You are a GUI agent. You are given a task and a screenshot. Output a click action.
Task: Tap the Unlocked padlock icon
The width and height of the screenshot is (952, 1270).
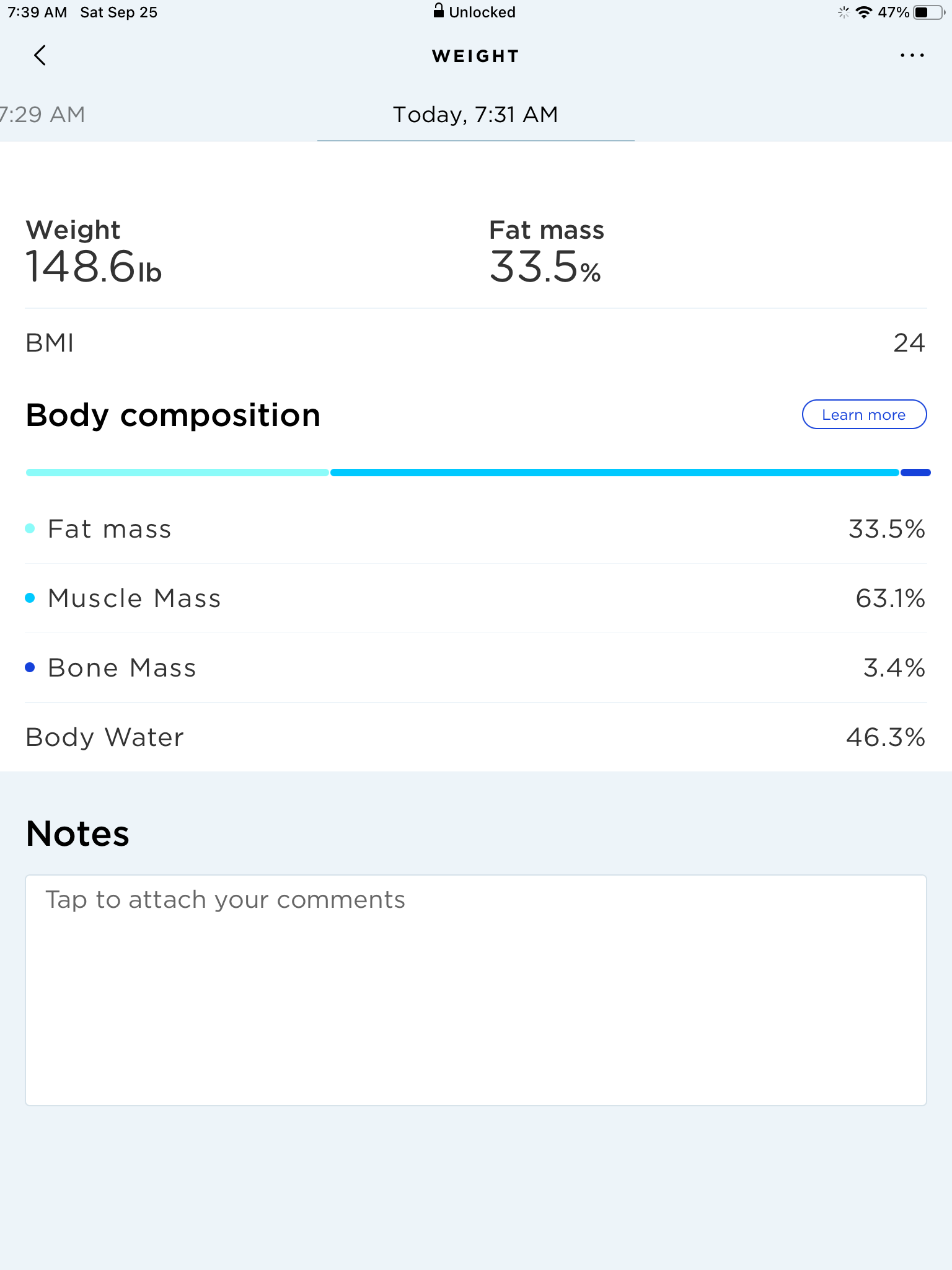[x=438, y=11]
